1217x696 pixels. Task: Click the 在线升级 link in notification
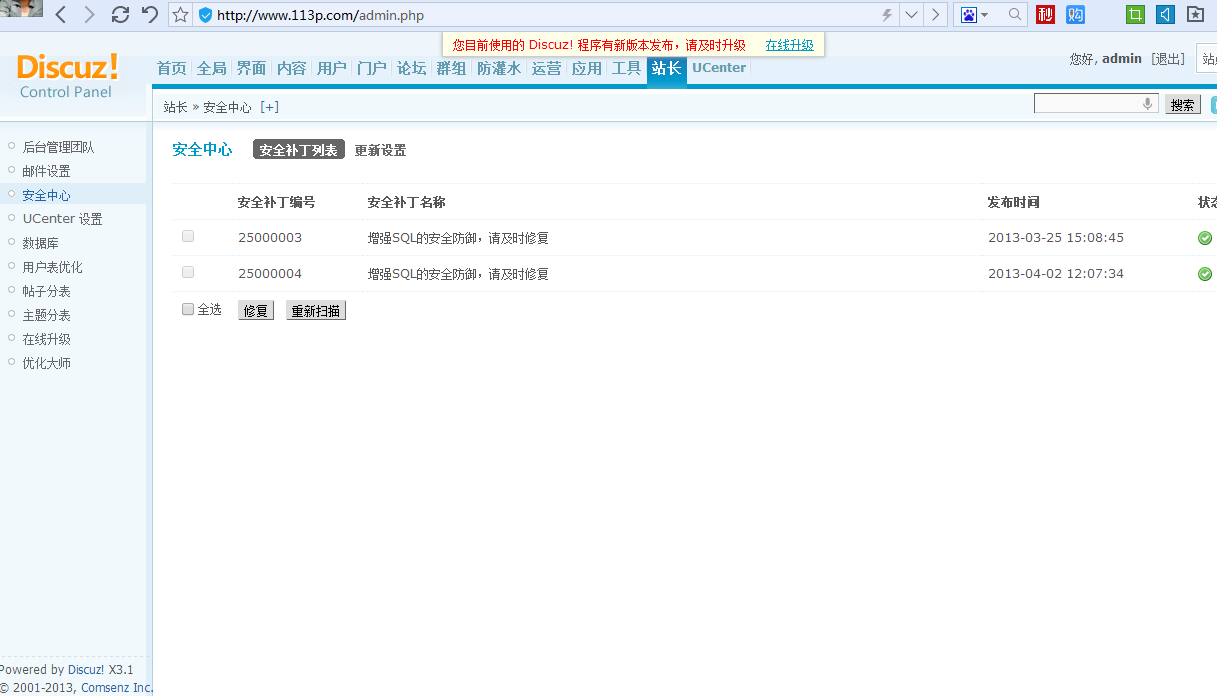coord(789,45)
